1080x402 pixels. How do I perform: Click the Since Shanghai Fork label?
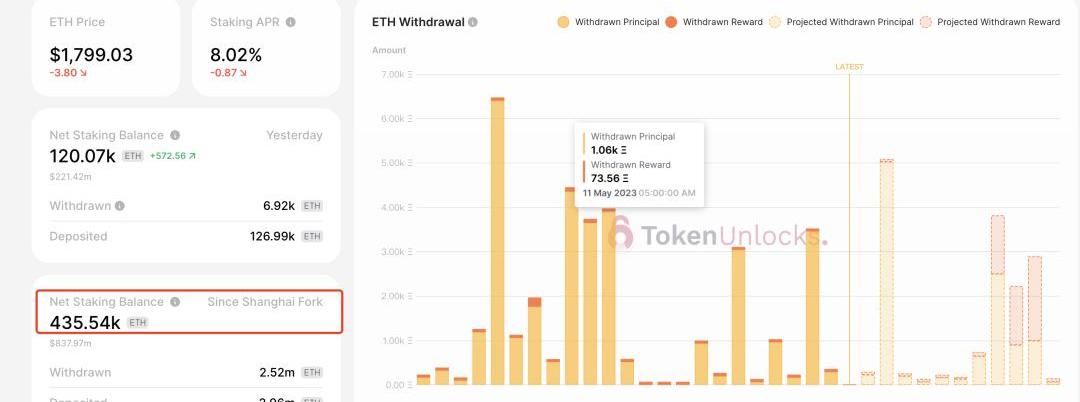coord(265,302)
